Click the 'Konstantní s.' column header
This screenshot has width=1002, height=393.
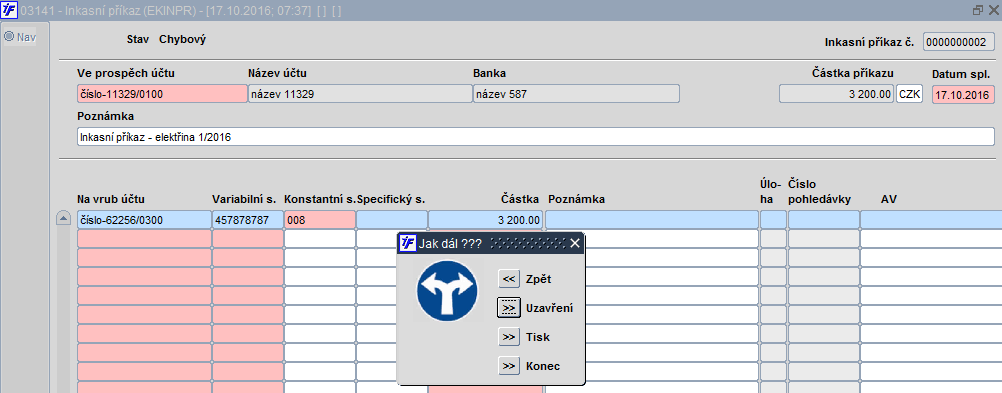pos(320,199)
